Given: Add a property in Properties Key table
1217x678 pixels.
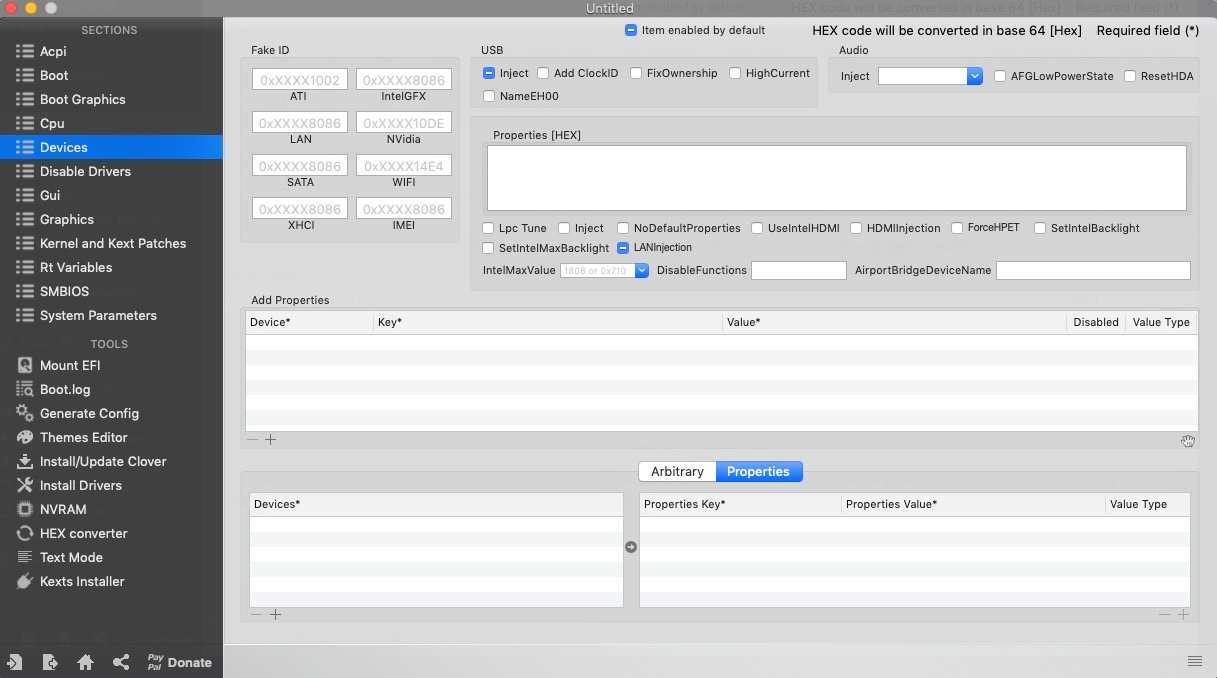Looking at the screenshot, I should pyautogui.click(x=1183, y=614).
